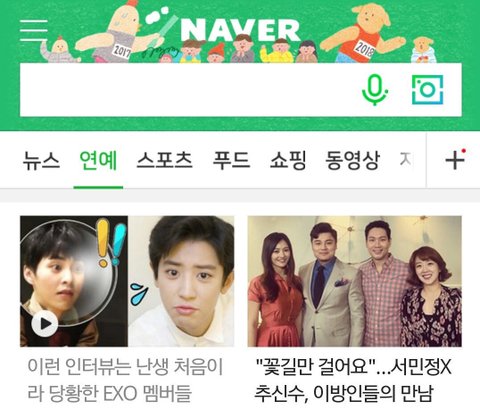Screen dimensions: 480x418
Task: Switch to the 뉴스 tab
Action: [41, 161]
